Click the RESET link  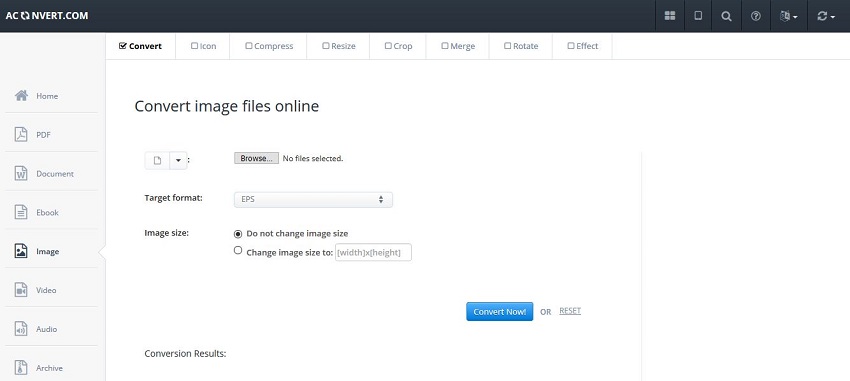570,311
